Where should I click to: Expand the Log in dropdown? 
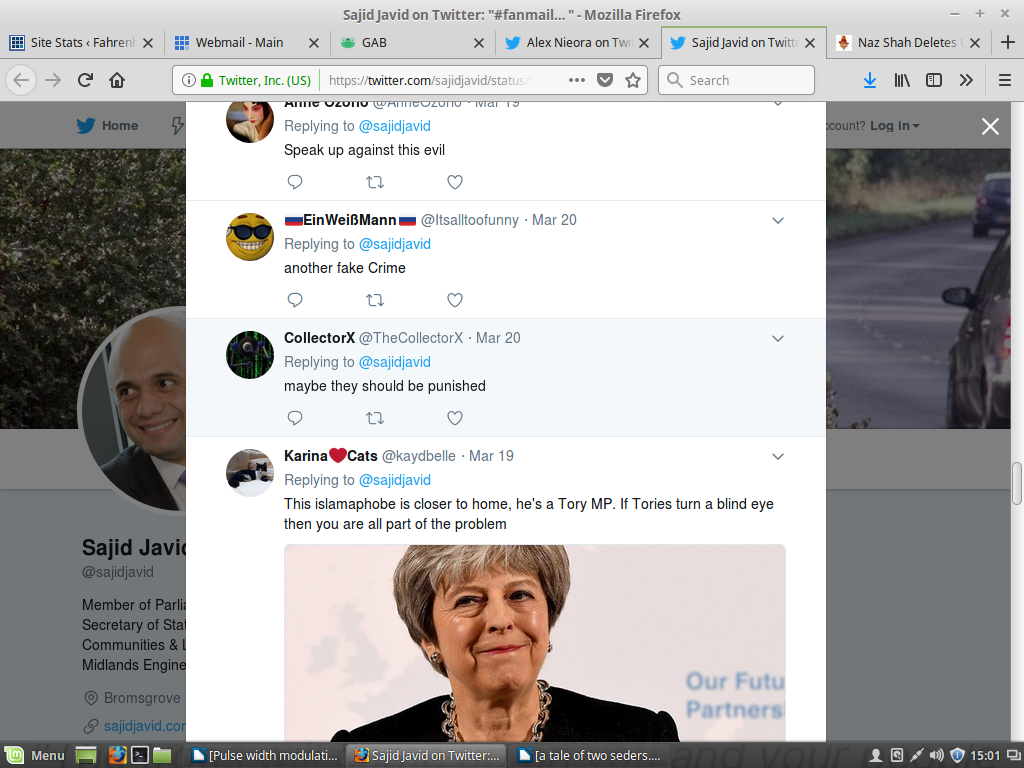pyautogui.click(x=894, y=126)
